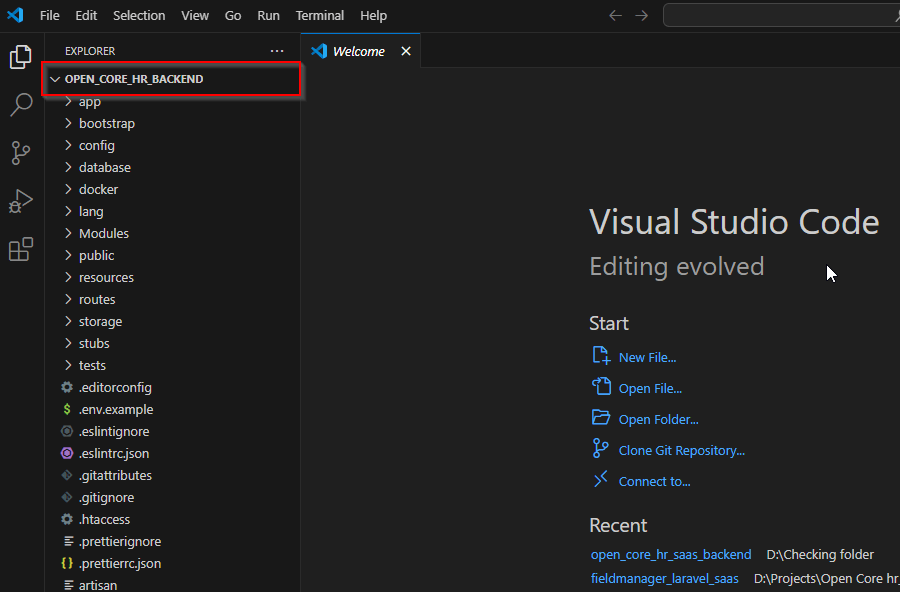Viewport: 900px width, 592px height.
Task: Expand the resources folder
Action: tap(68, 277)
